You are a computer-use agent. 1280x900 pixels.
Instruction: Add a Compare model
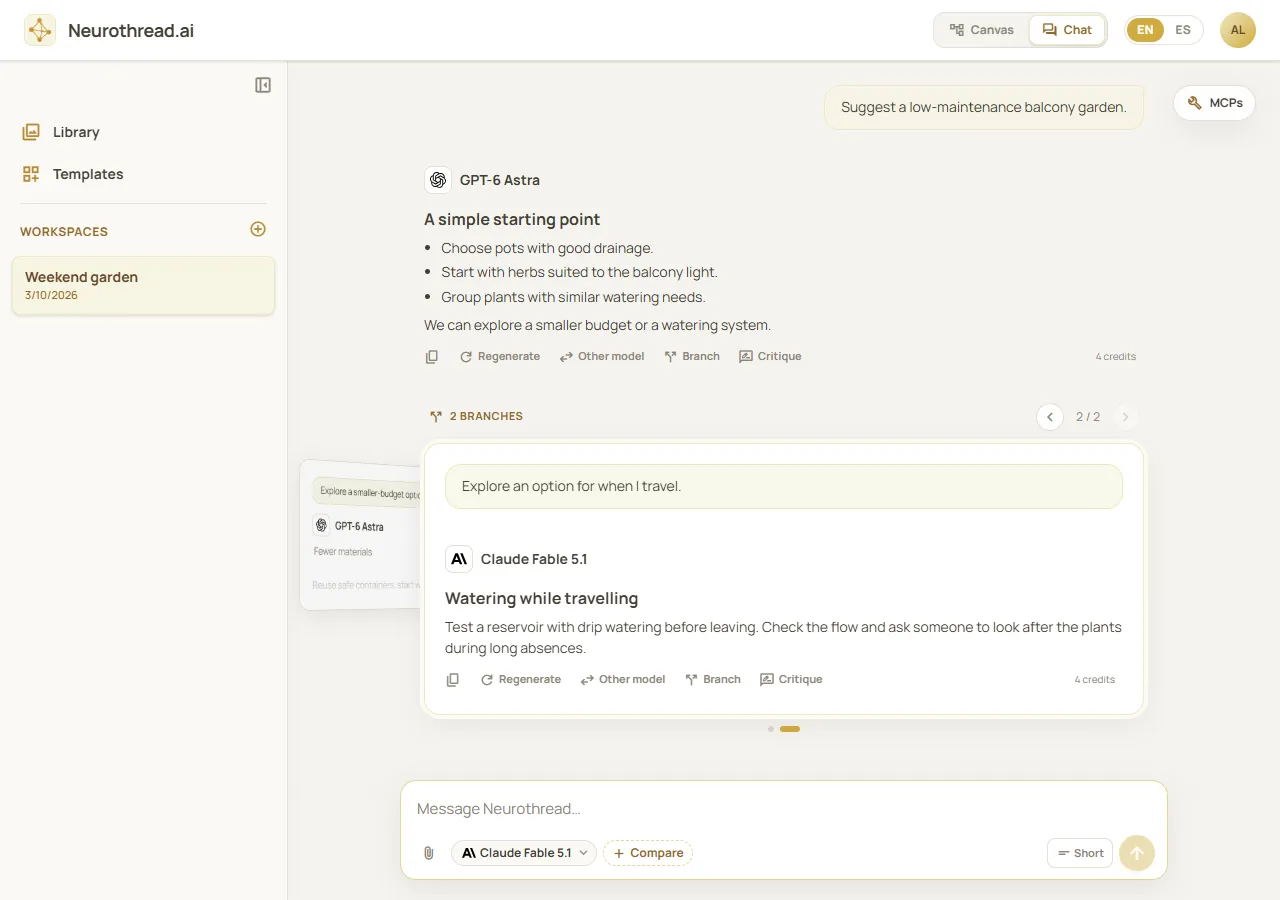(648, 853)
